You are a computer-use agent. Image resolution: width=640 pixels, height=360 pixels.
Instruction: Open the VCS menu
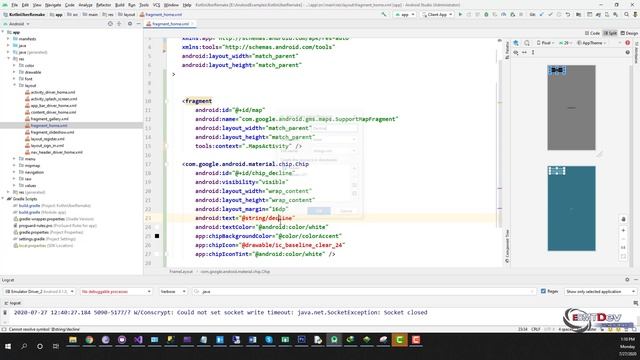(x=156, y=5)
